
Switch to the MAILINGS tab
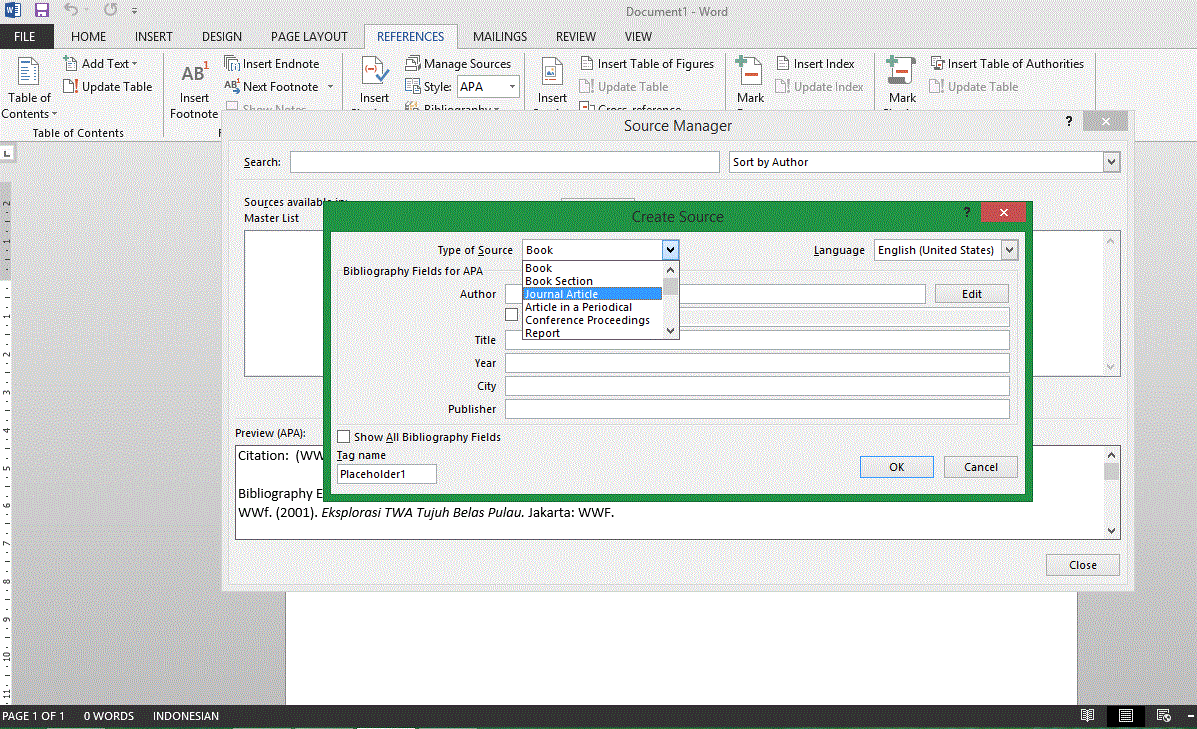pyautogui.click(x=499, y=37)
